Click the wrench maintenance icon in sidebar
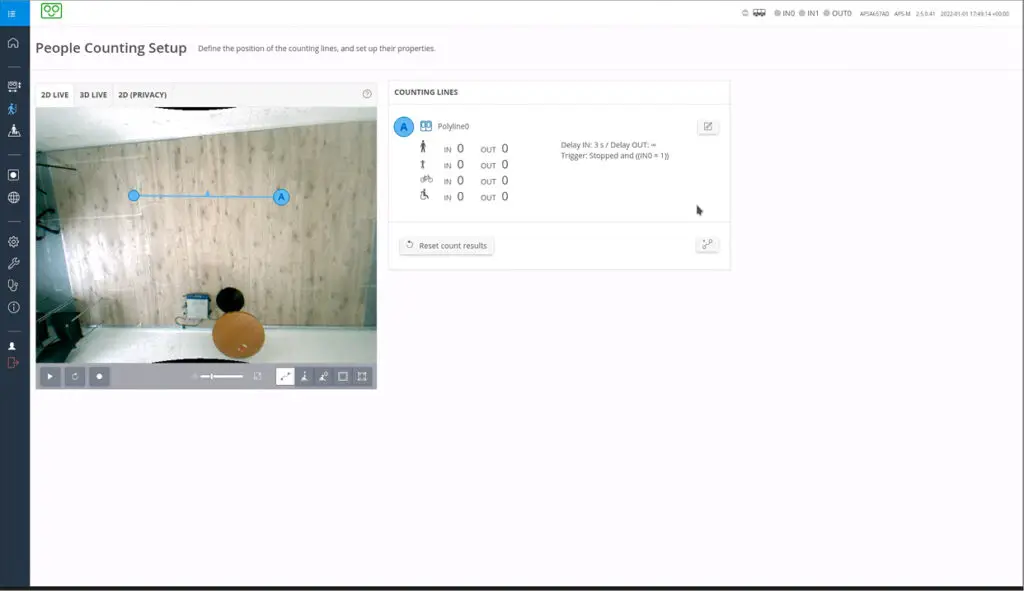1024x591 pixels. tap(13, 263)
